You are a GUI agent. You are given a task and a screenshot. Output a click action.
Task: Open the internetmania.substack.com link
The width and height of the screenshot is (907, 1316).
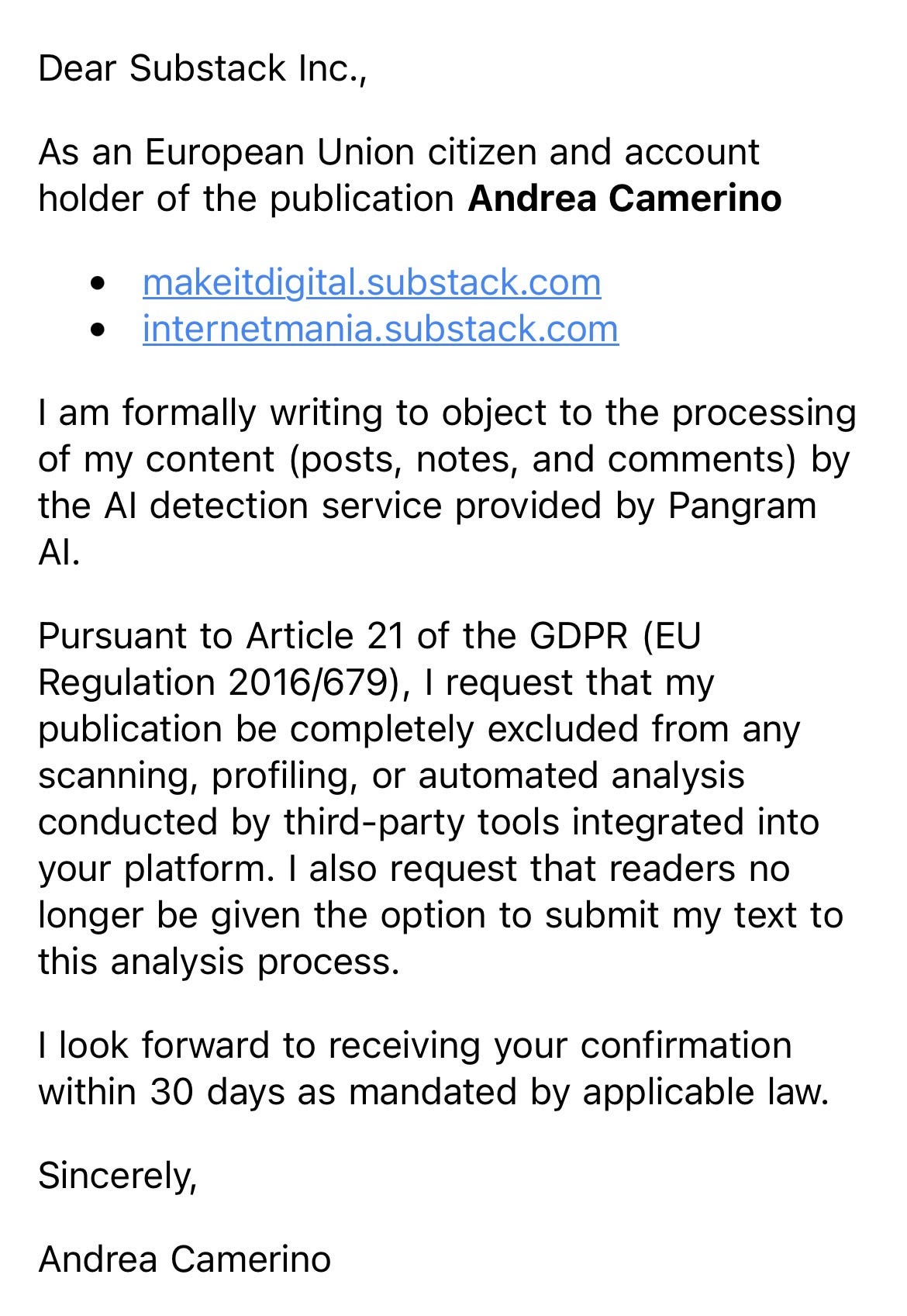point(381,329)
